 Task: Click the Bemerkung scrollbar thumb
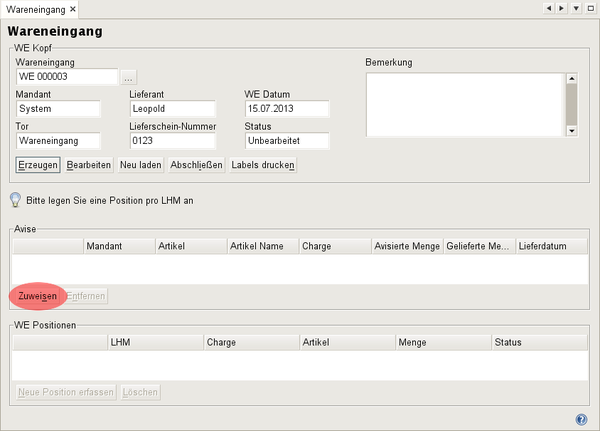572,104
